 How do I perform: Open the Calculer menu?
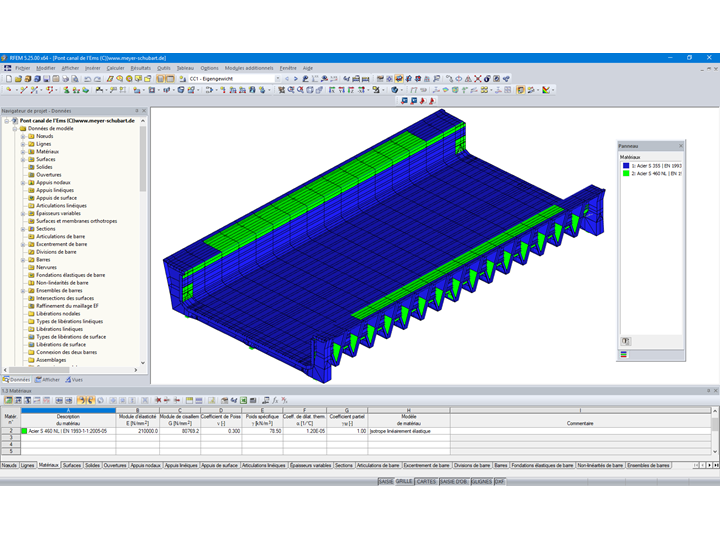[115, 68]
